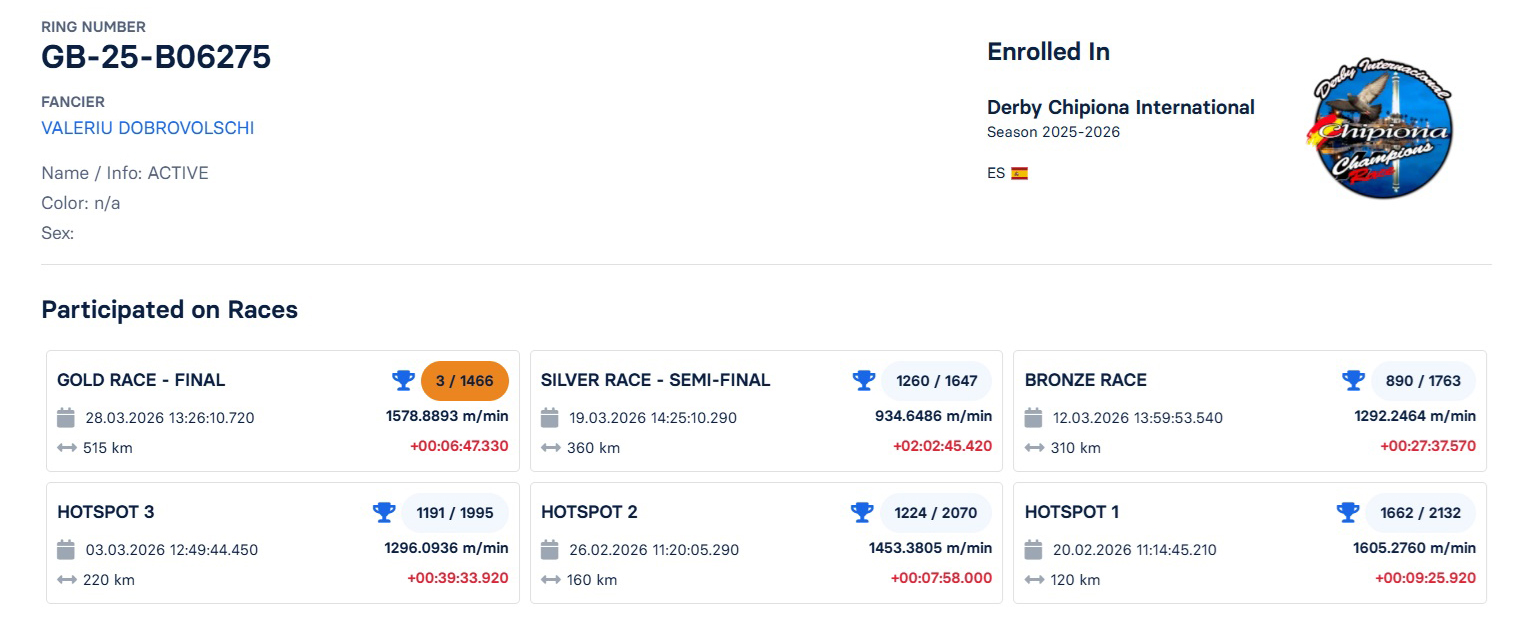Click the Derby Chipiona Champions Race logo
This screenshot has width=1529, height=626.
(x=1380, y=130)
